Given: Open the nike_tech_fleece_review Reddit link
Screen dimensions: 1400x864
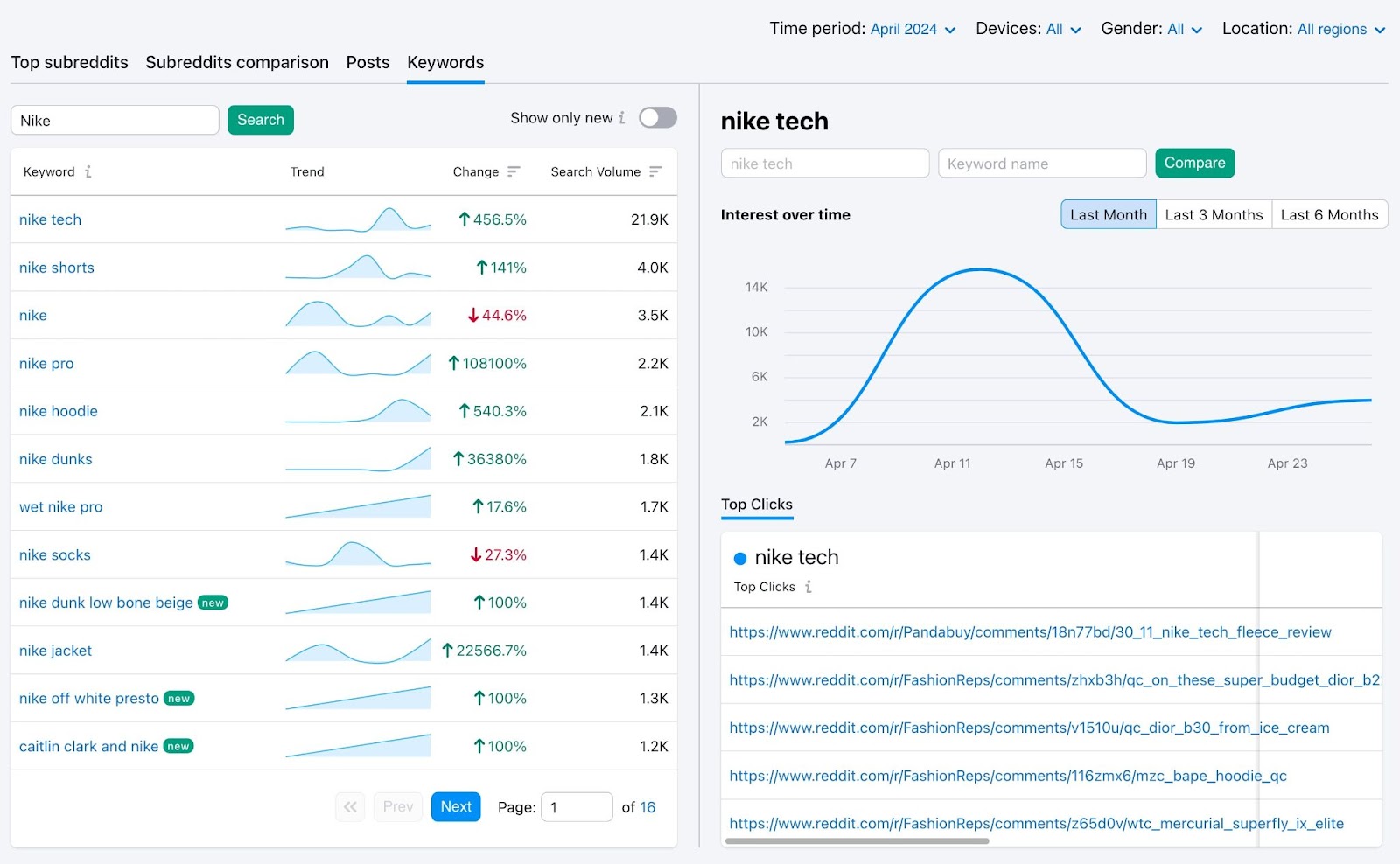Looking at the screenshot, I should 1030,632.
